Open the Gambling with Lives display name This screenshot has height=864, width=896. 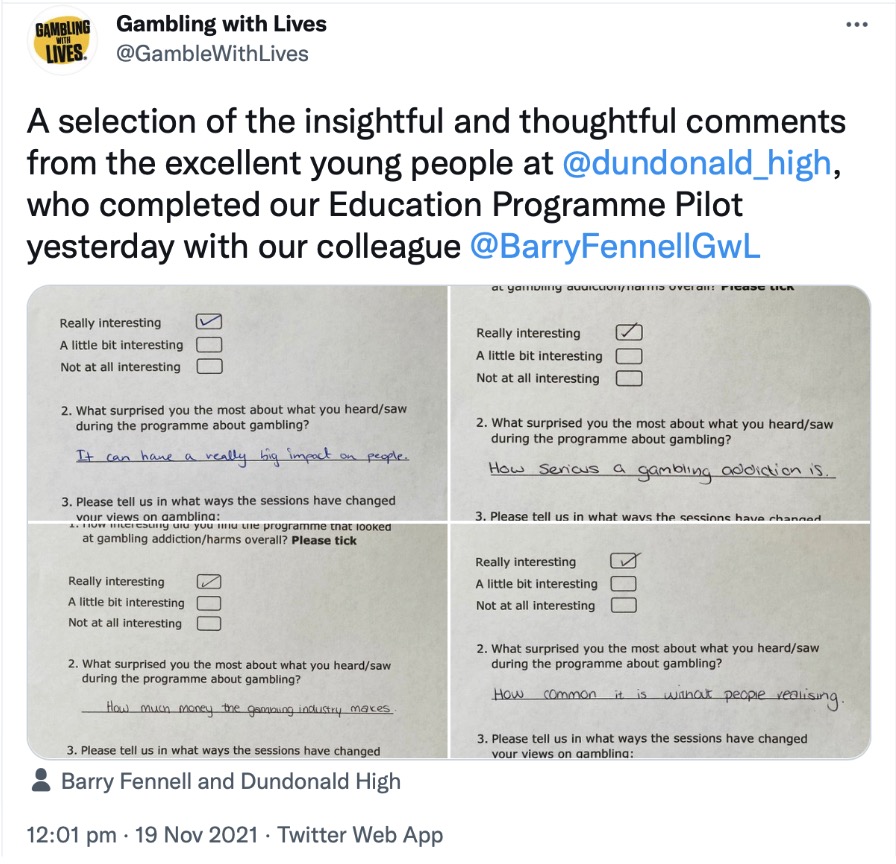[x=222, y=23]
